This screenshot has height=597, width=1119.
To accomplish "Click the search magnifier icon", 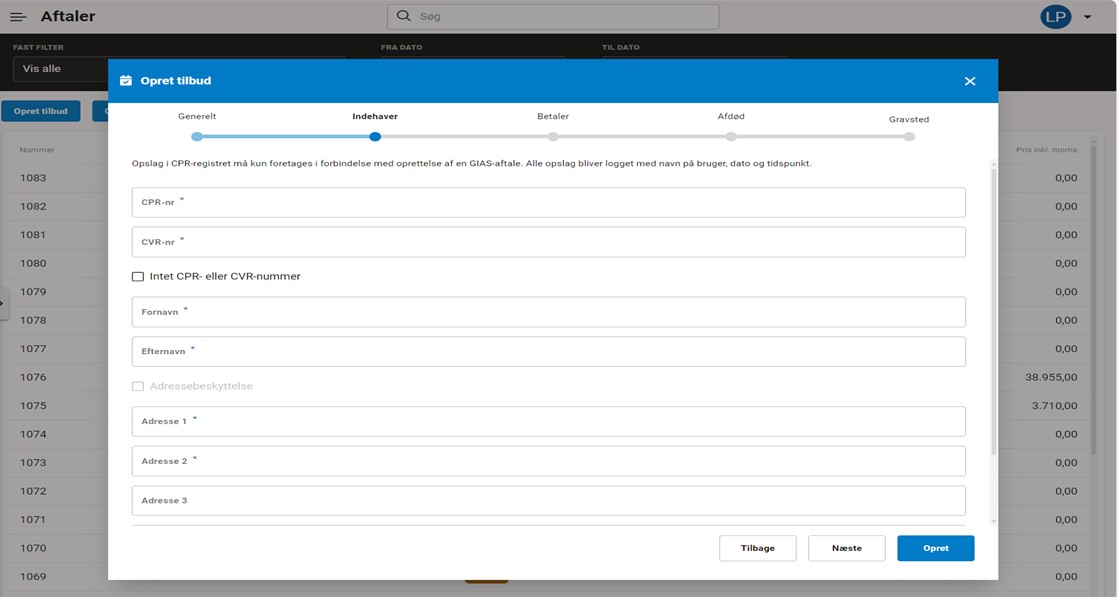I will [x=404, y=16].
